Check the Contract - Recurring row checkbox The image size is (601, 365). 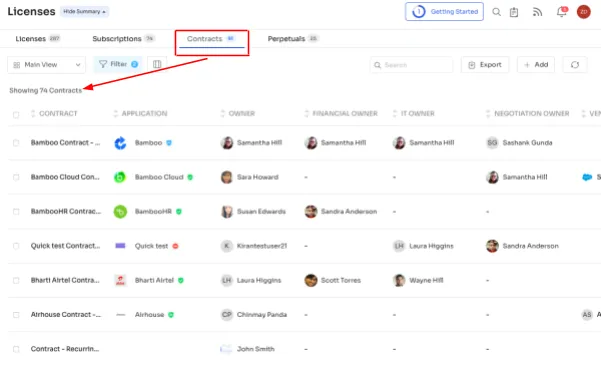point(16,349)
